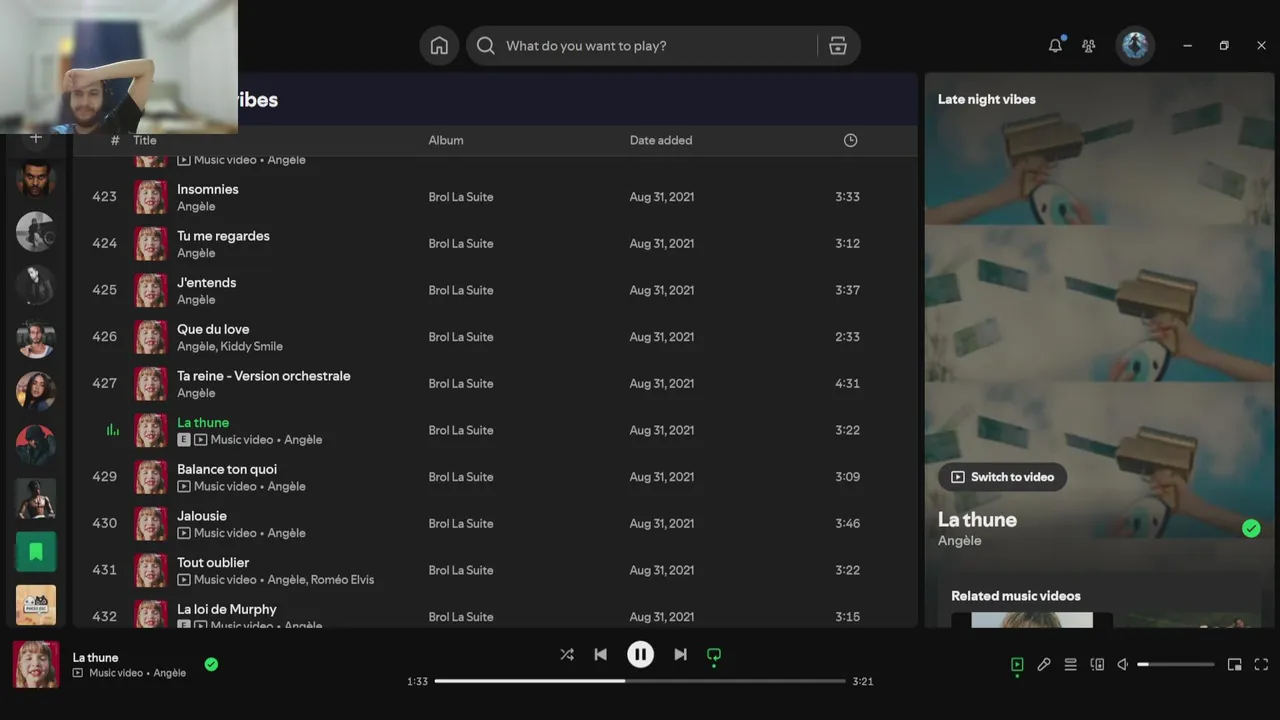
Task: Toggle the Now Playing view
Action: 1017,665
